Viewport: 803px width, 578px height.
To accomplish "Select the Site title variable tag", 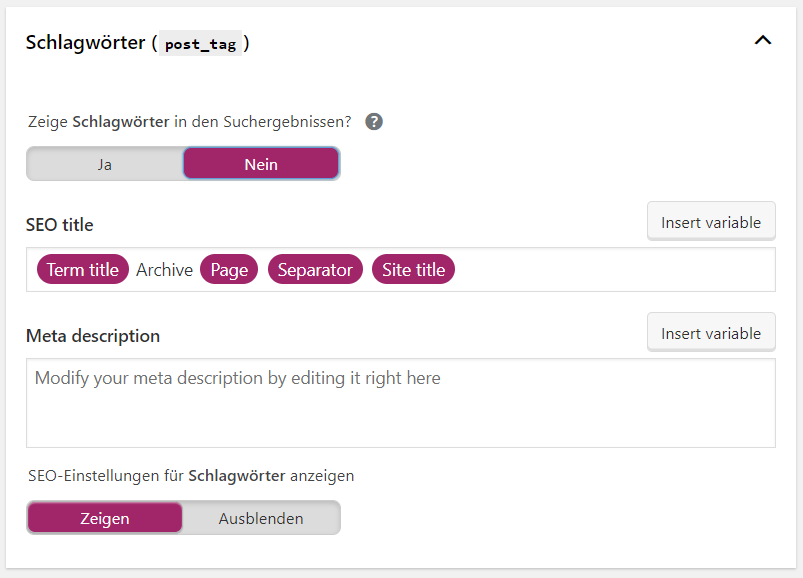I will (x=413, y=269).
